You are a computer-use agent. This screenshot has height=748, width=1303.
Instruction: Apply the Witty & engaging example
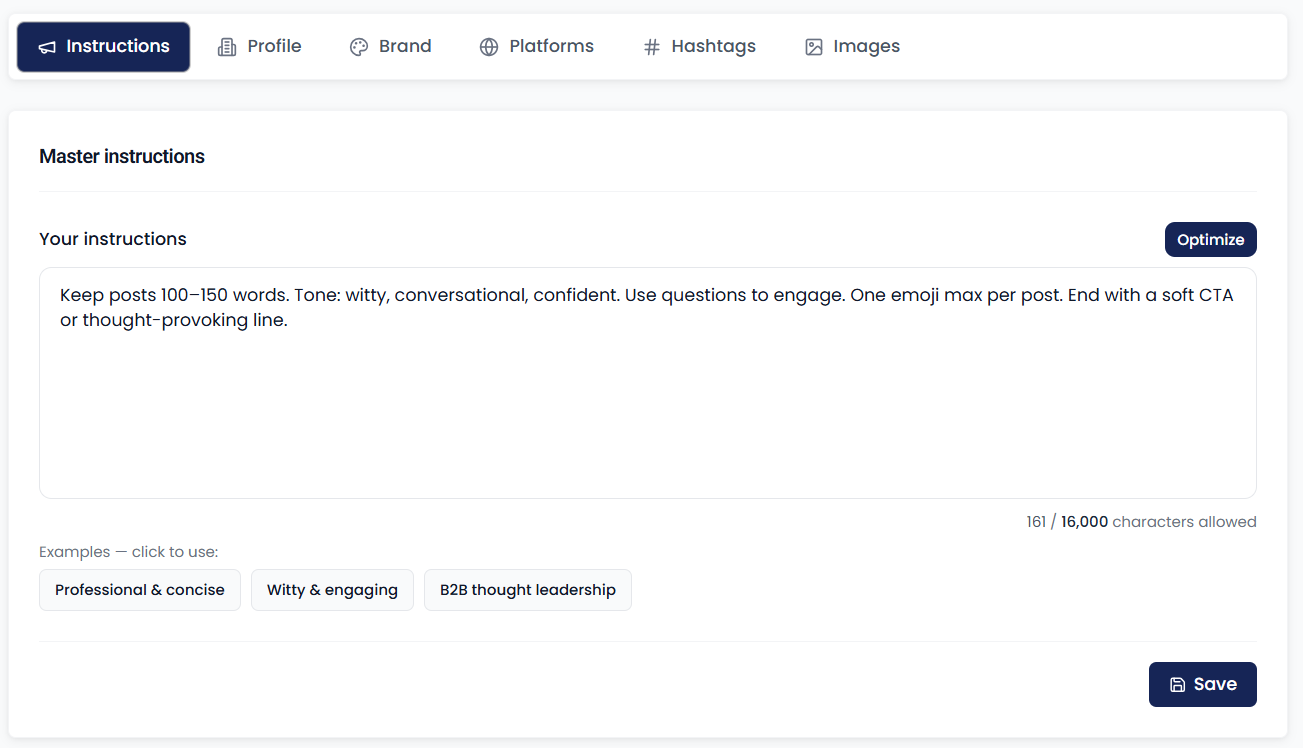[332, 590]
